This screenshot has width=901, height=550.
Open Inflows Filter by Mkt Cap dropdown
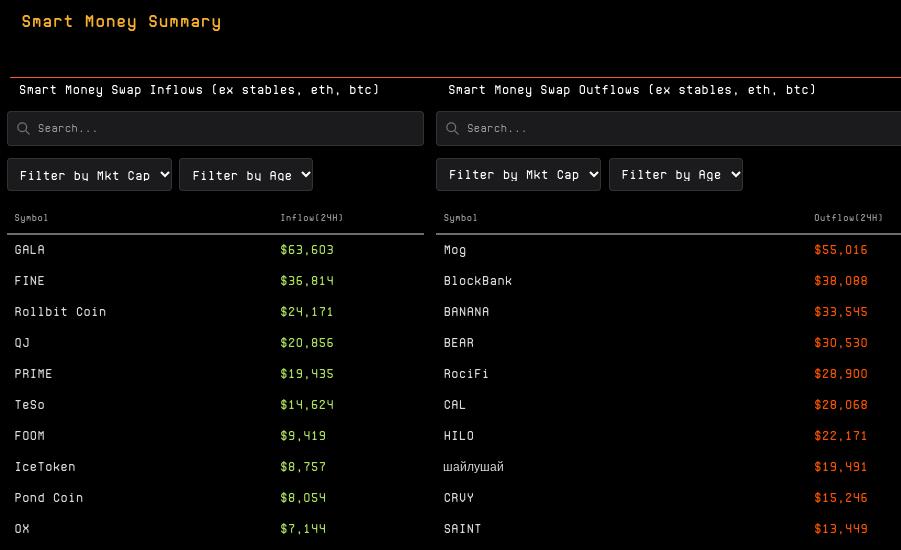[90, 175]
